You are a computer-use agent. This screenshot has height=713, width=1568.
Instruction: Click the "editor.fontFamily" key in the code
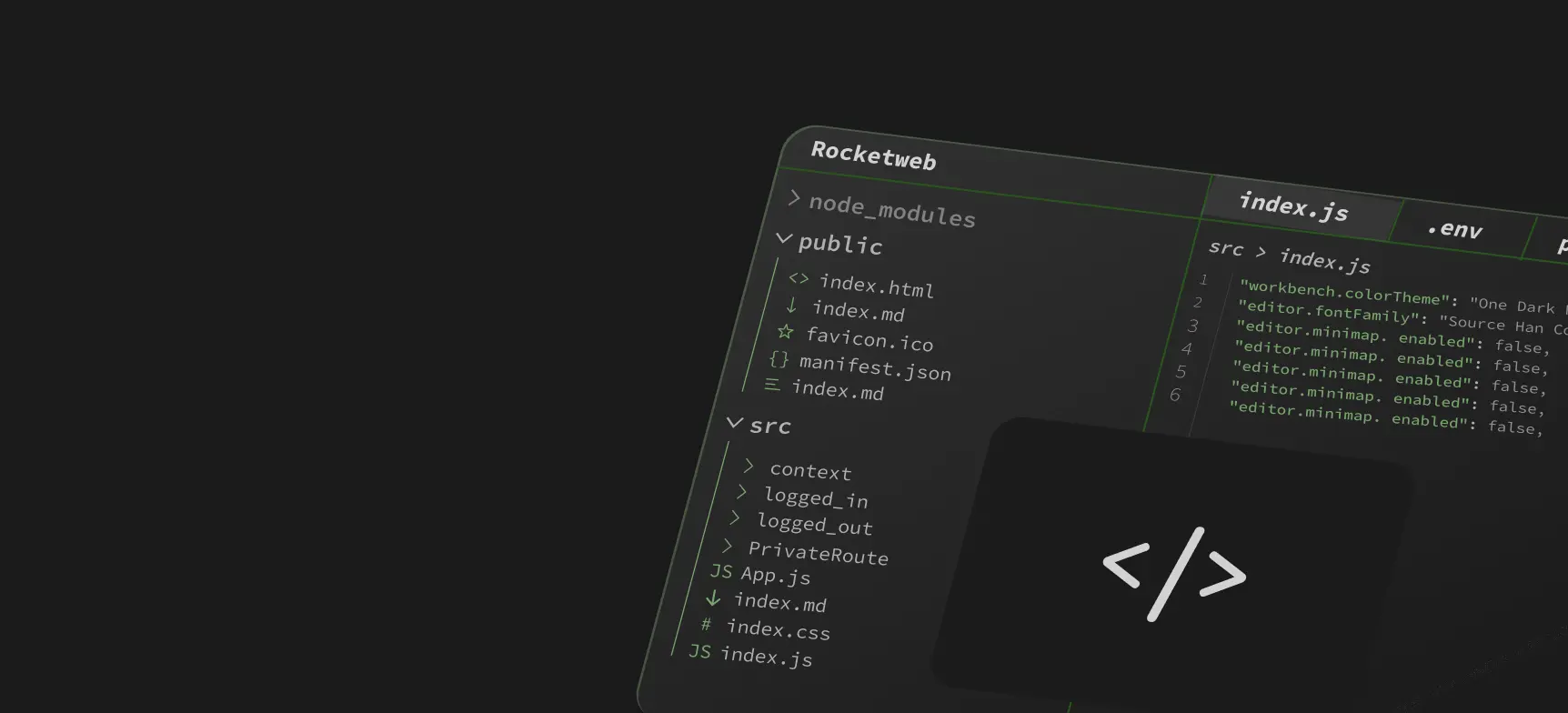(x=1330, y=312)
